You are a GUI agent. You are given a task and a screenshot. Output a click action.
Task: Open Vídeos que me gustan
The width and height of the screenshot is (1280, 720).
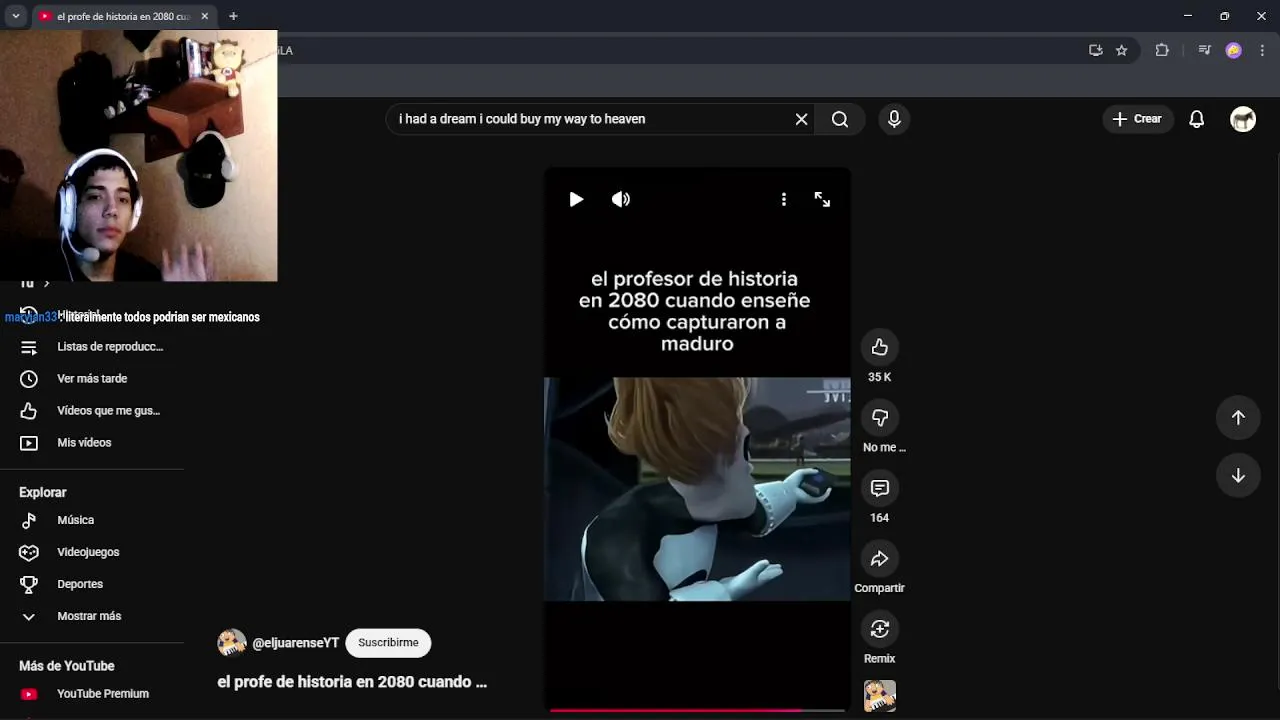92,411
